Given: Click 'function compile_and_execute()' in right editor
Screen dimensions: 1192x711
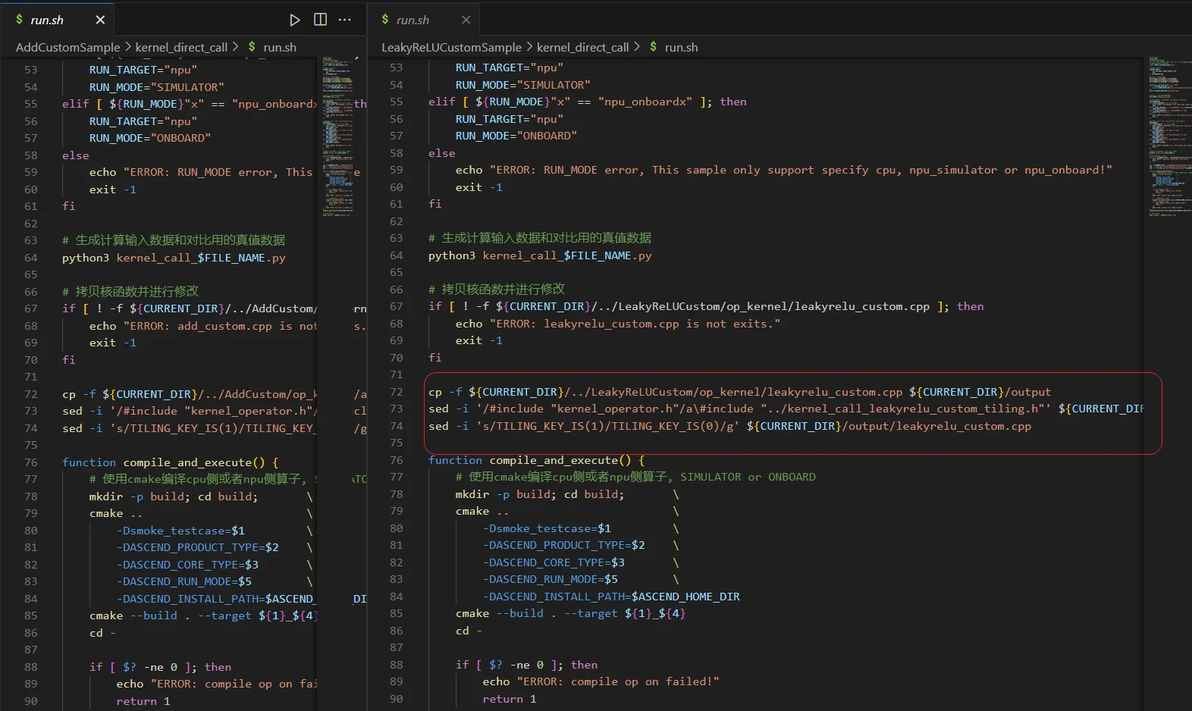Looking at the screenshot, I should [536, 460].
